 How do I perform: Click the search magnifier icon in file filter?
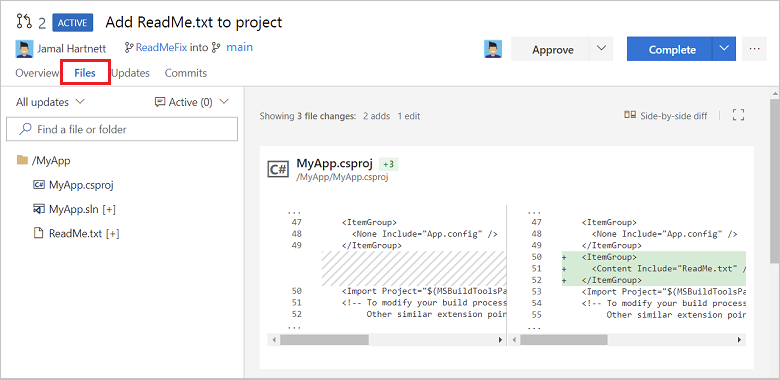click(24, 129)
